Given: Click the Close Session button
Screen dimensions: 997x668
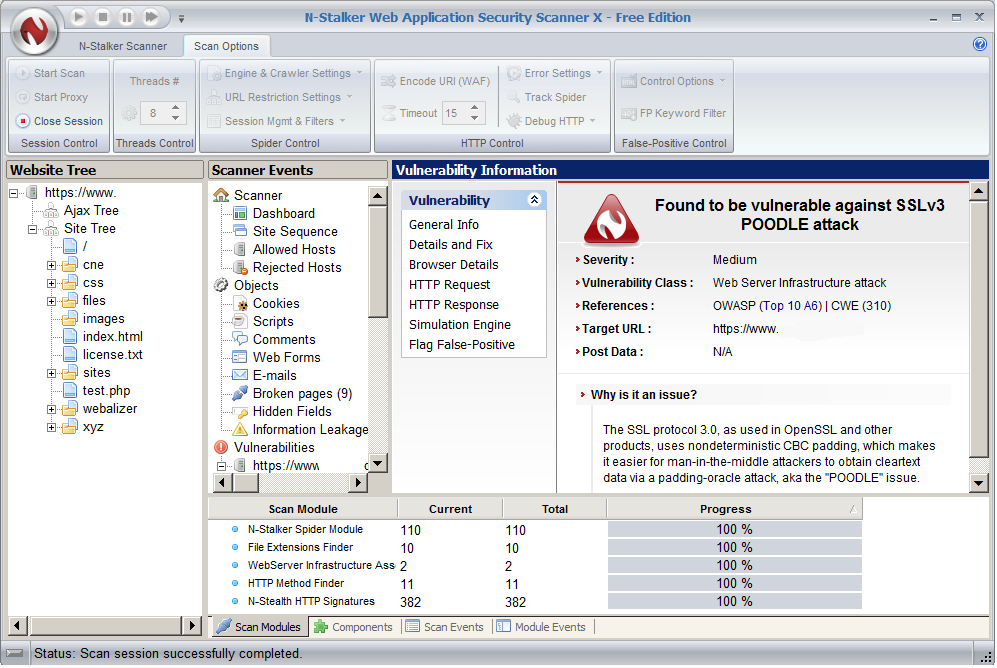Looking at the screenshot, I should [59, 121].
